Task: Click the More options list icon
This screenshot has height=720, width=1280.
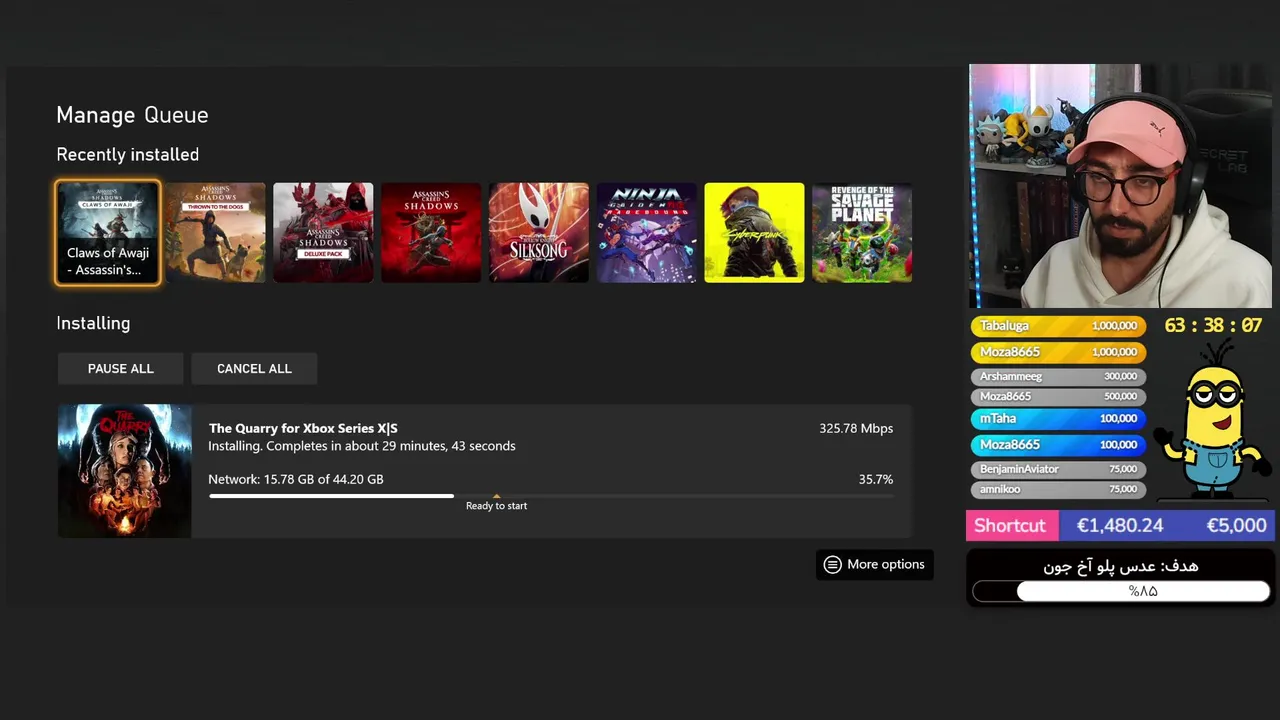Action: pyautogui.click(x=832, y=564)
